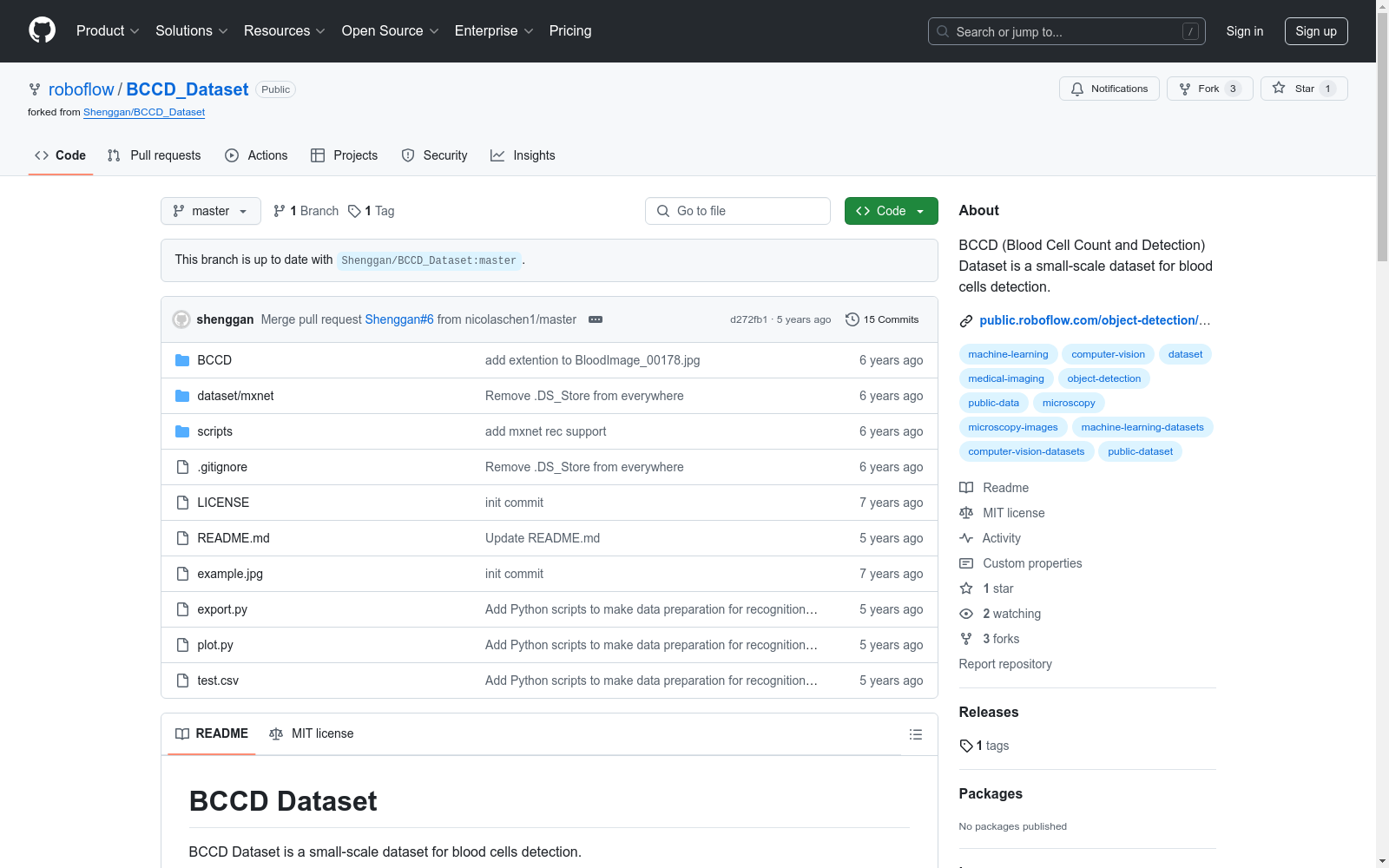
Task: Open the roboflow owner link
Action: pyautogui.click(x=82, y=89)
